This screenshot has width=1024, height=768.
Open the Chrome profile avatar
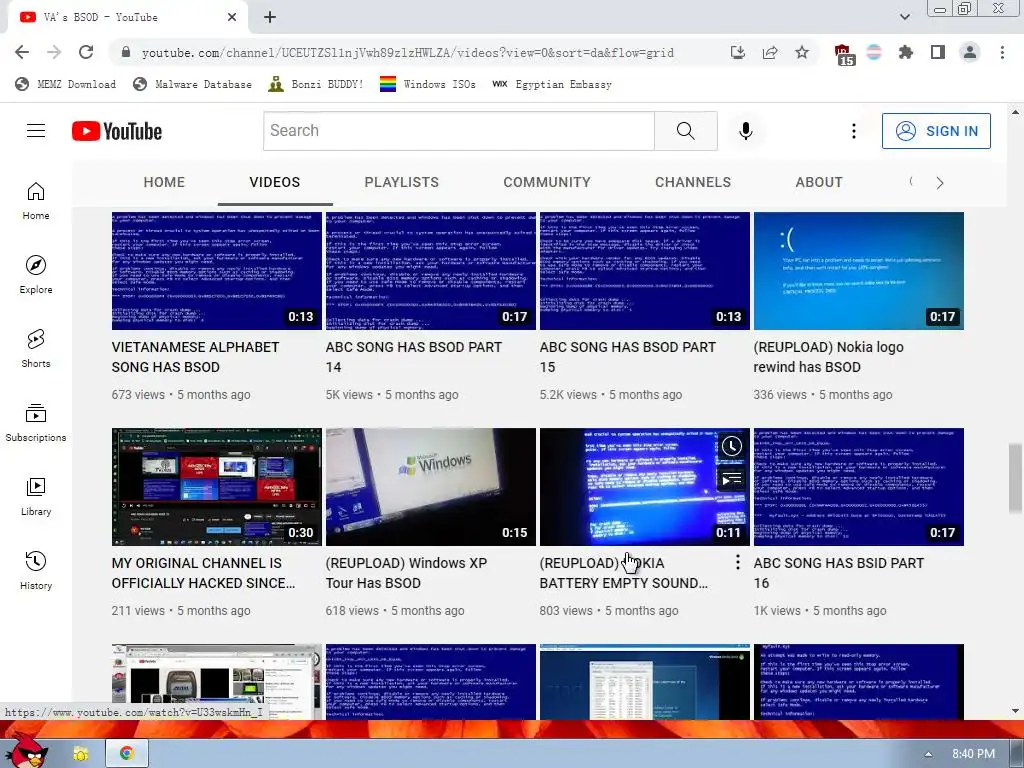tap(970, 52)
